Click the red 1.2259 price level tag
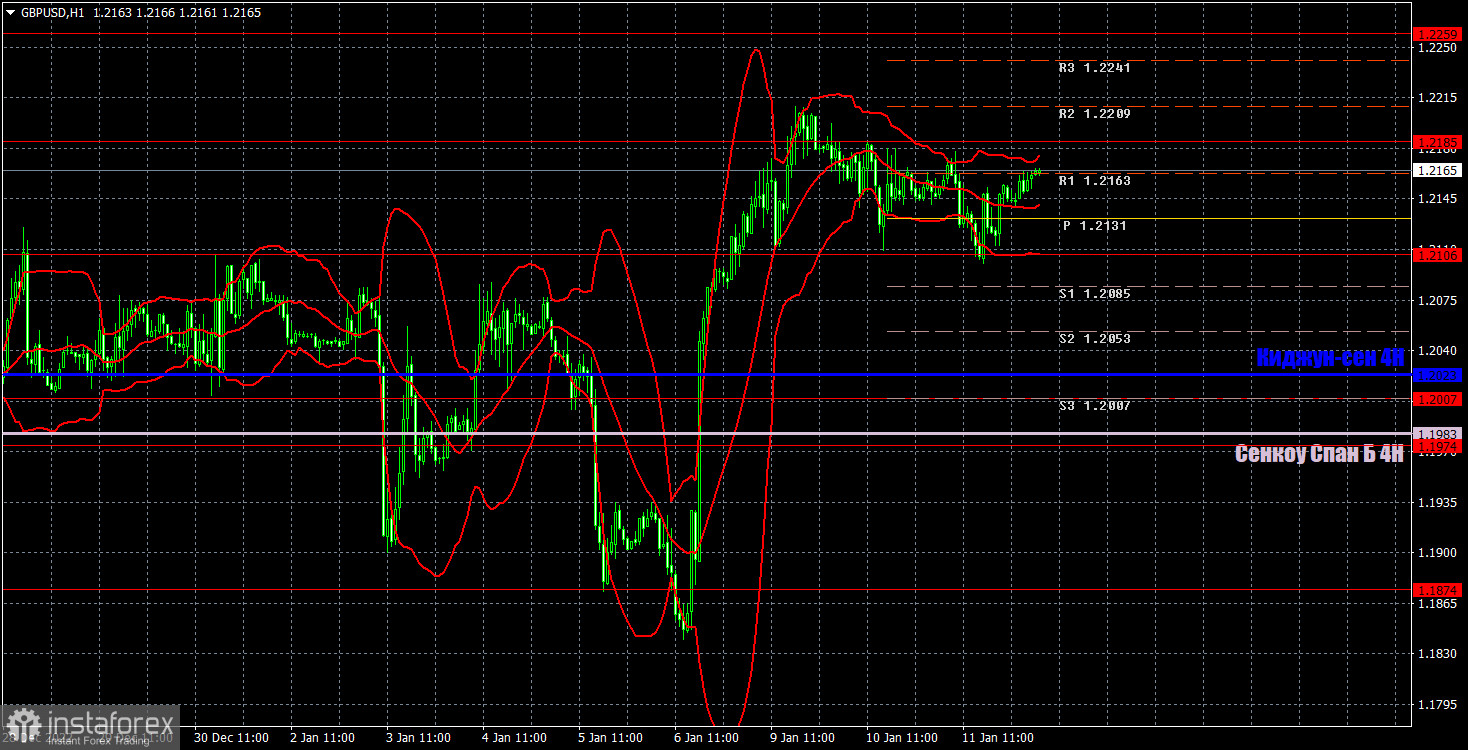 click(x=1439, y=33)
